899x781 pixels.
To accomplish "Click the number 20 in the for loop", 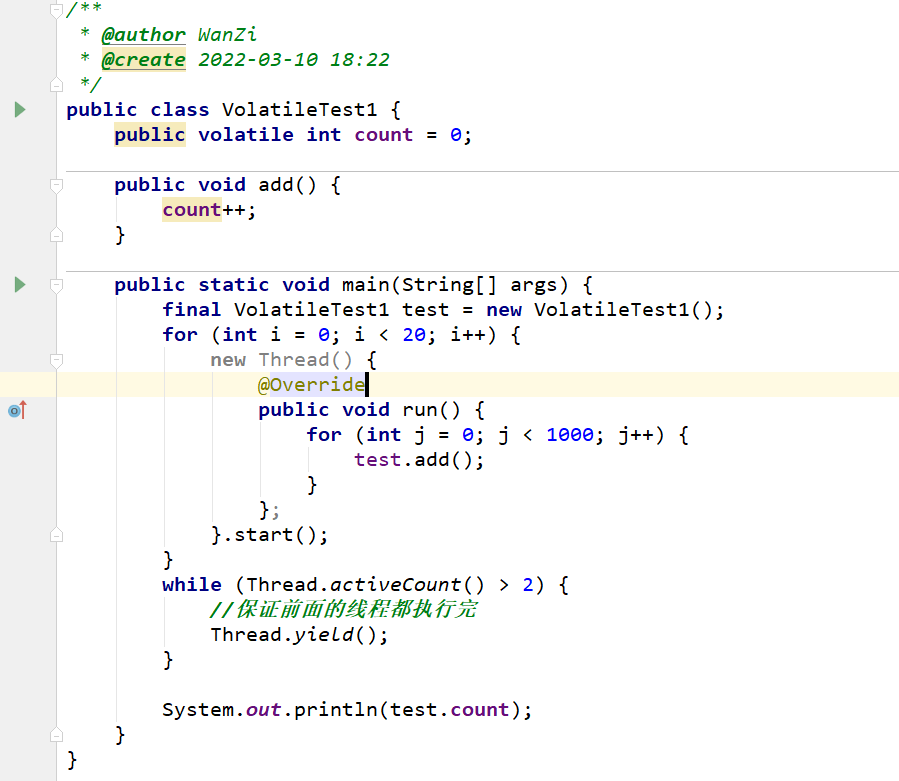I will [x=414, y=335].
